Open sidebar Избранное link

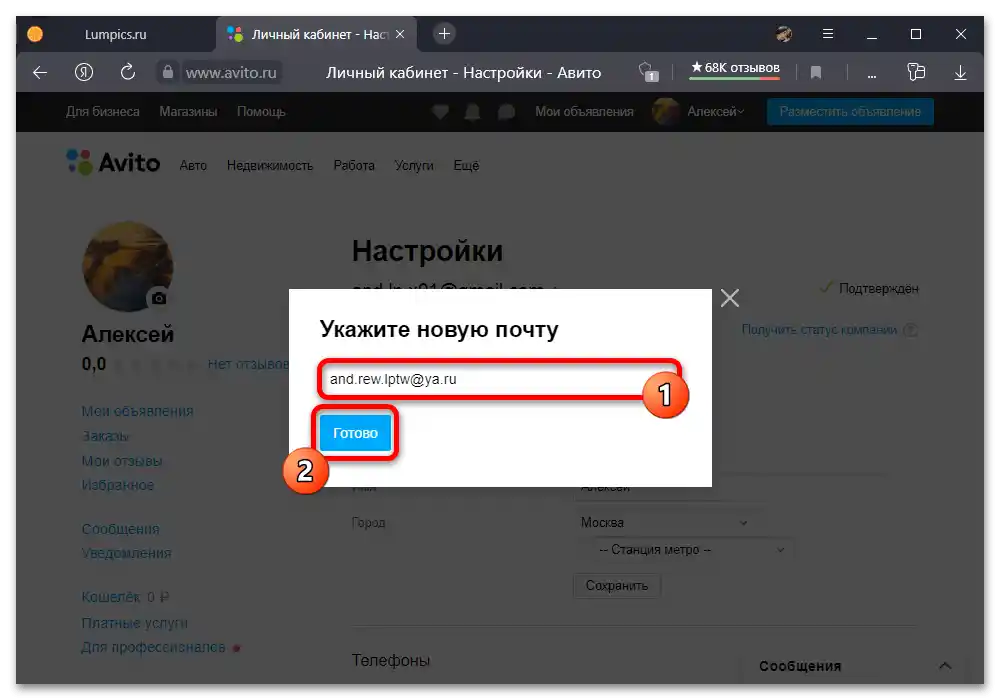(117, 485)
